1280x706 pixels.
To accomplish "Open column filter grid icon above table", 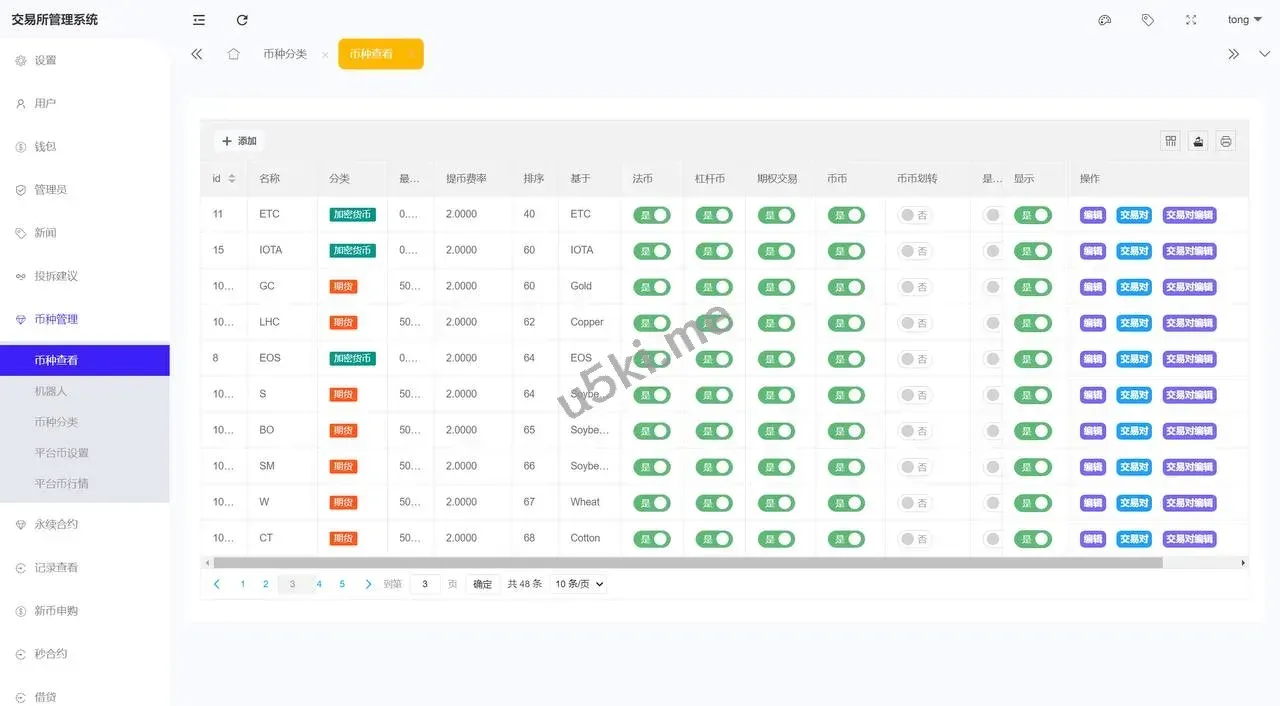I will [x=1171, y=141].
